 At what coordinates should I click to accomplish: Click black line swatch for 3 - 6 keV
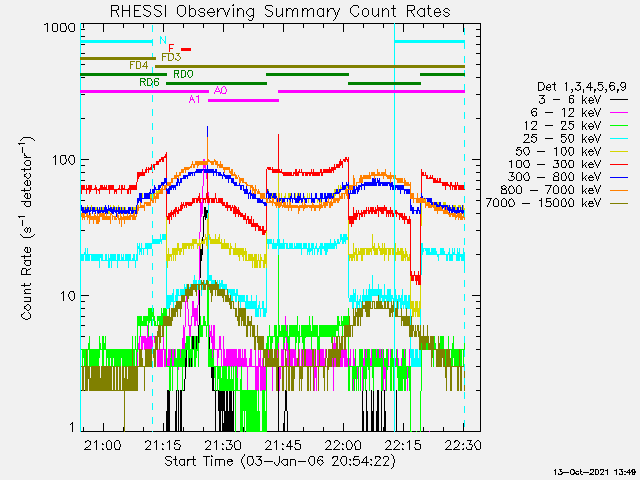[619, 100]
